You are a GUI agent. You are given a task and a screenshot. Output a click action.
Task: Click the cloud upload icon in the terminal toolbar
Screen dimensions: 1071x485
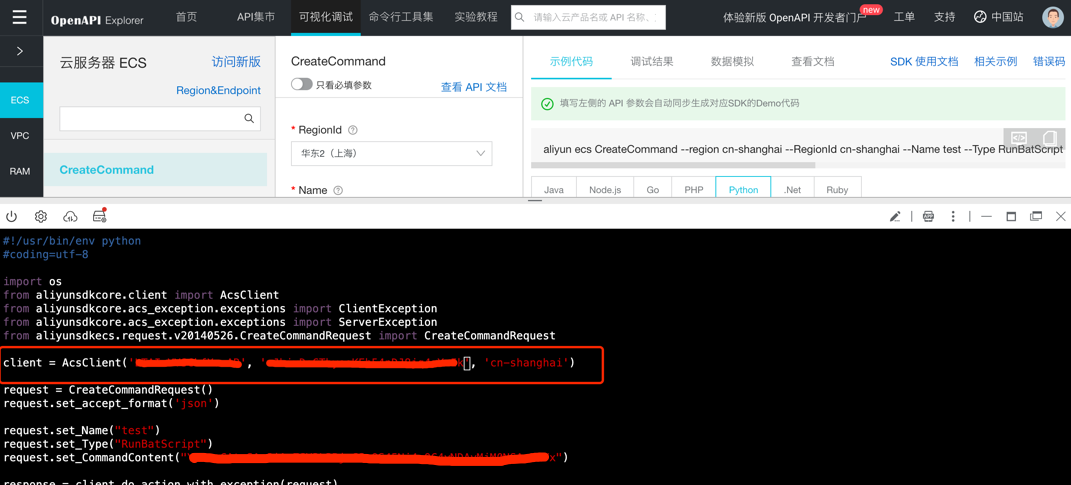[x=70, y=216]
